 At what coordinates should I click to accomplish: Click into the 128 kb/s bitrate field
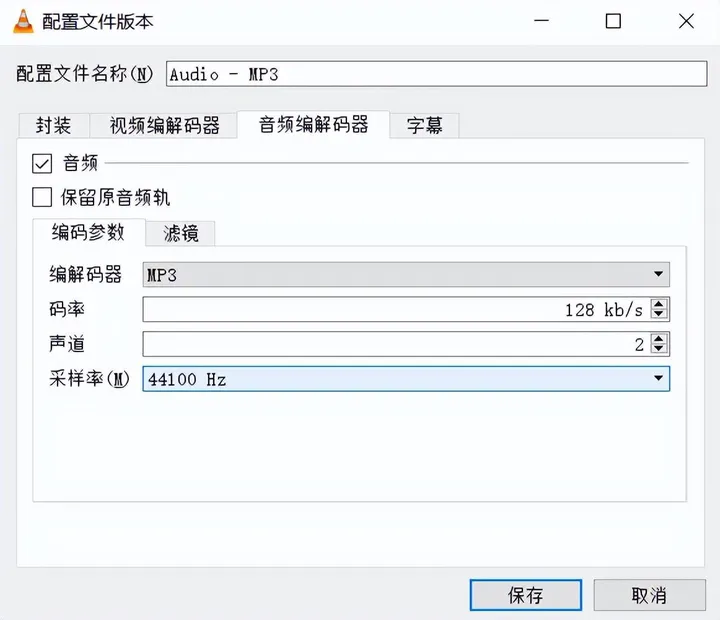click(x=396, y=310)
